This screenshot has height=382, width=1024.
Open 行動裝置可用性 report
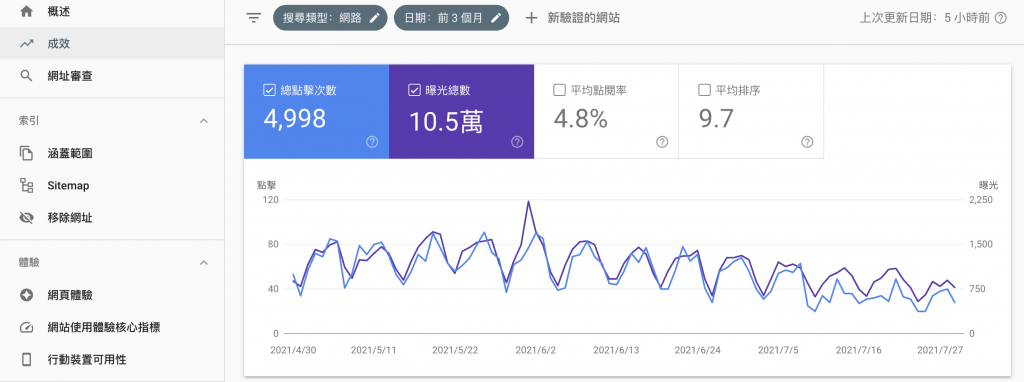pyautogui.click(x=112, y=359)
